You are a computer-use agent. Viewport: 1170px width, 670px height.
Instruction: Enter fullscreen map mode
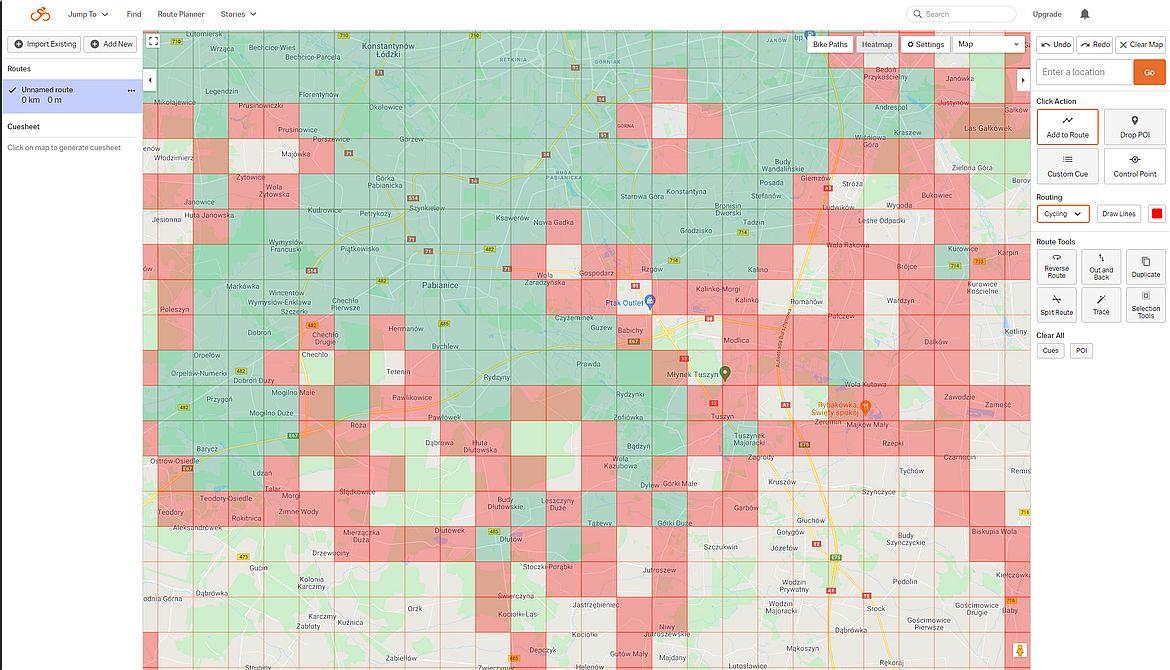click(153, 41)
